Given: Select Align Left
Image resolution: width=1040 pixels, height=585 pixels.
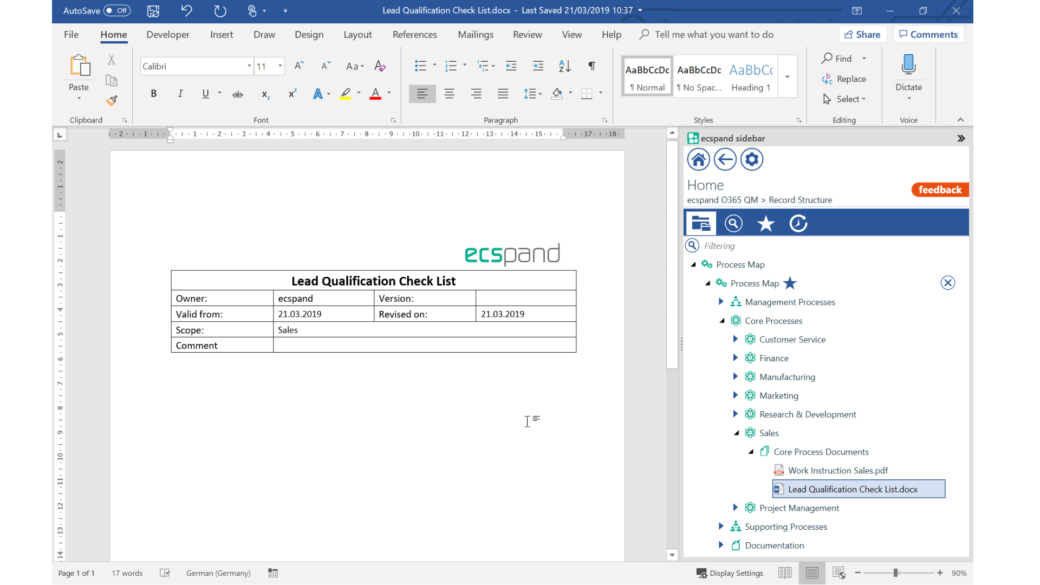Looking at the screenshot, I should (422, 94).
